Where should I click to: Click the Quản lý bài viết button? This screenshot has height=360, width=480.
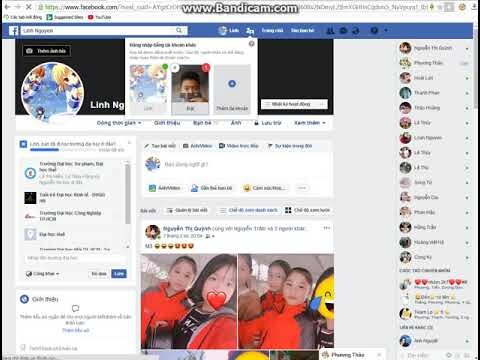[x=187, y=210]
